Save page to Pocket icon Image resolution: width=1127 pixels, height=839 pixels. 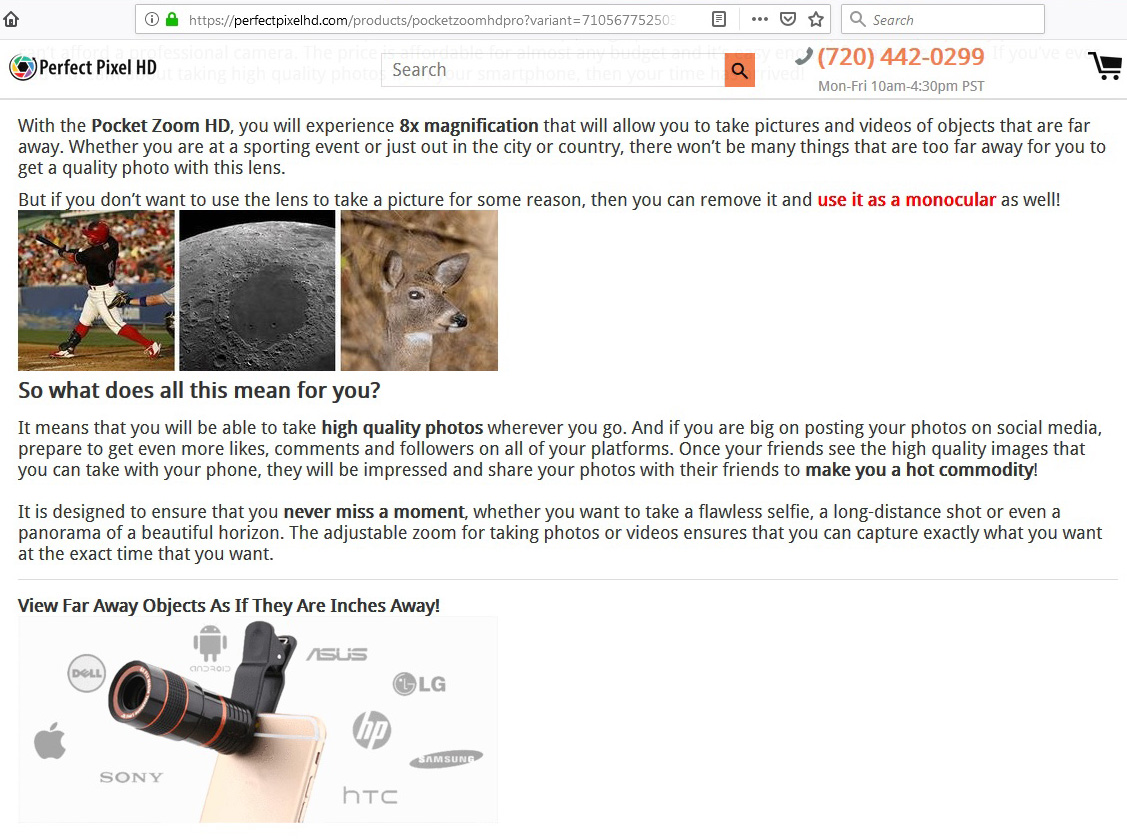coord(788,19)
